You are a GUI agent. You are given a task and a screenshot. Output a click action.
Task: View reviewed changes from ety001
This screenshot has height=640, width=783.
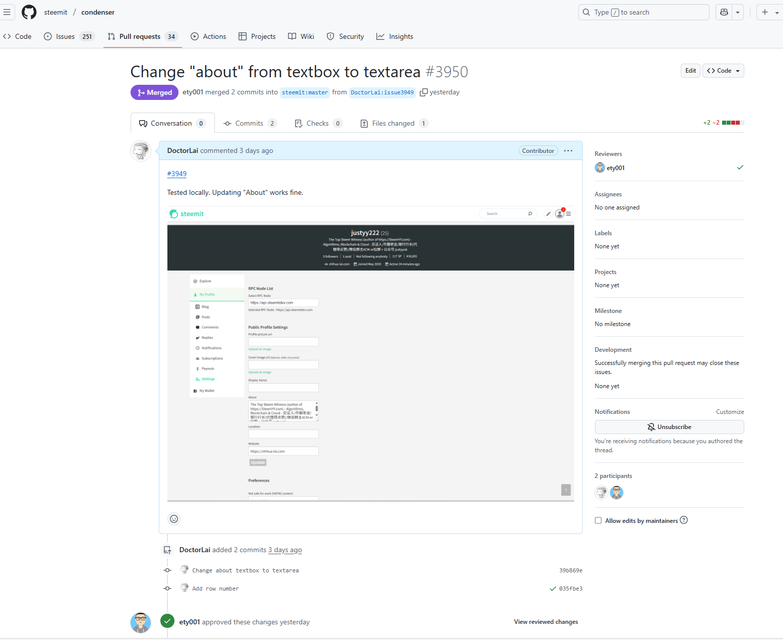pos(546,622)
